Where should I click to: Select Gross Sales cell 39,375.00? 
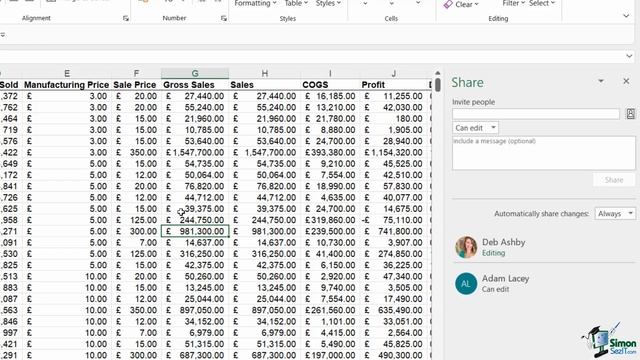tap(195, 209)
